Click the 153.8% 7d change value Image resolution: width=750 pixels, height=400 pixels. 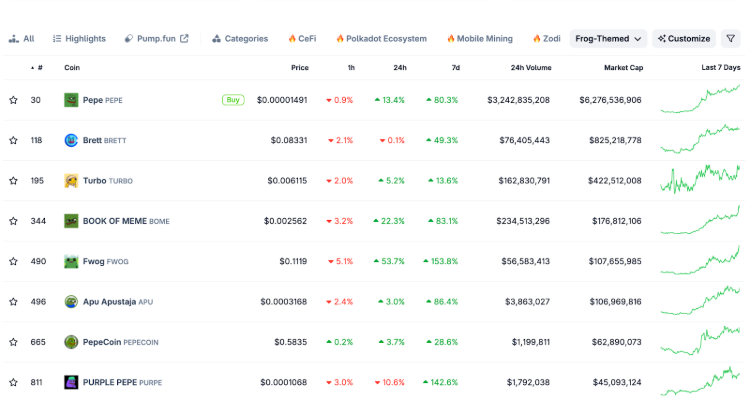pos(441,261)
